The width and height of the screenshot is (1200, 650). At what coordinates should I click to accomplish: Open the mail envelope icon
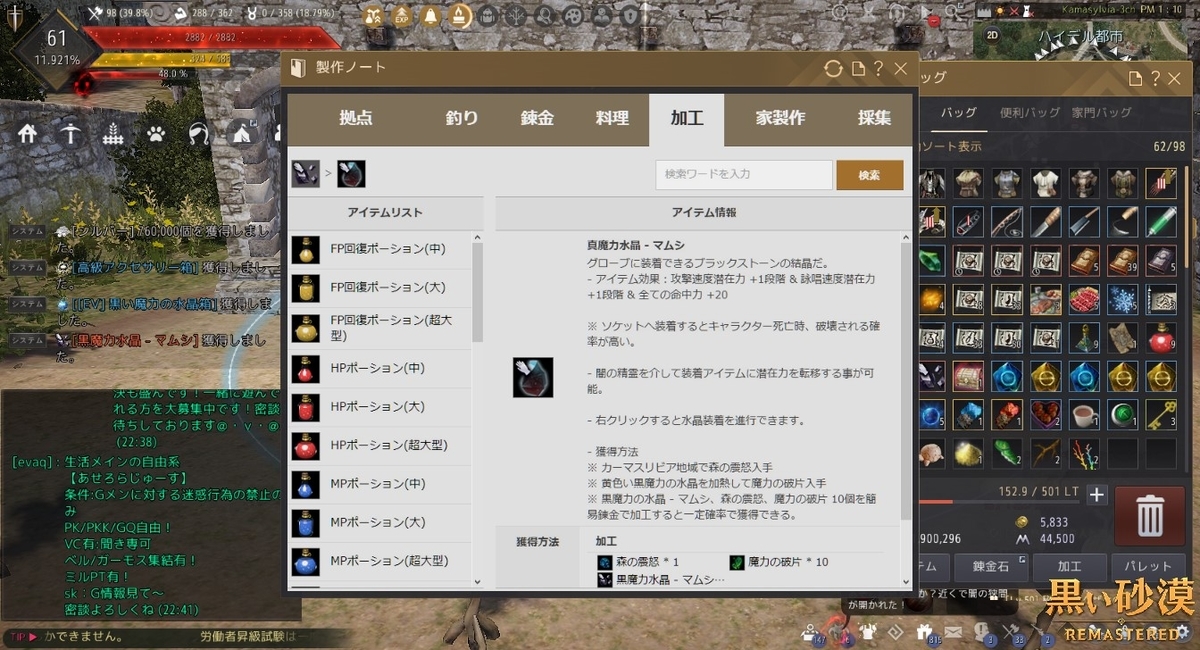(x=953, y=631)
